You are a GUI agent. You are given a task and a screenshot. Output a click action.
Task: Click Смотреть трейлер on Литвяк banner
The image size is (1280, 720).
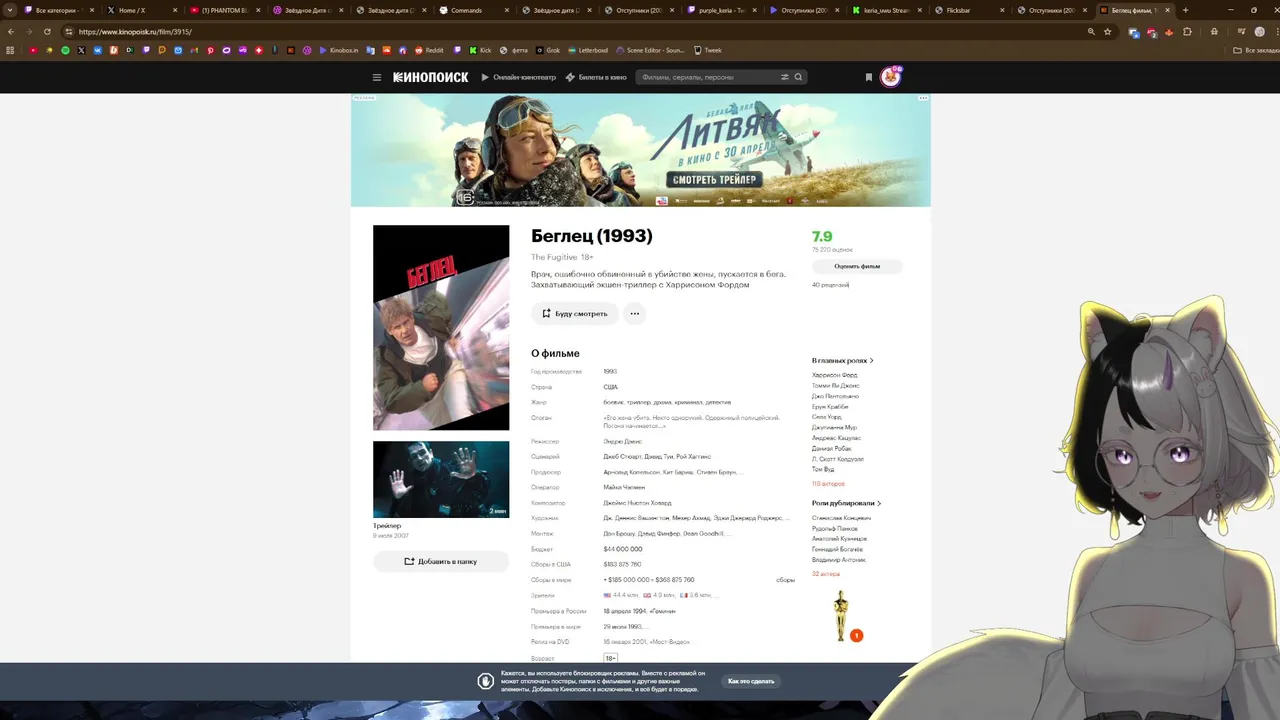tap(715, 180)
